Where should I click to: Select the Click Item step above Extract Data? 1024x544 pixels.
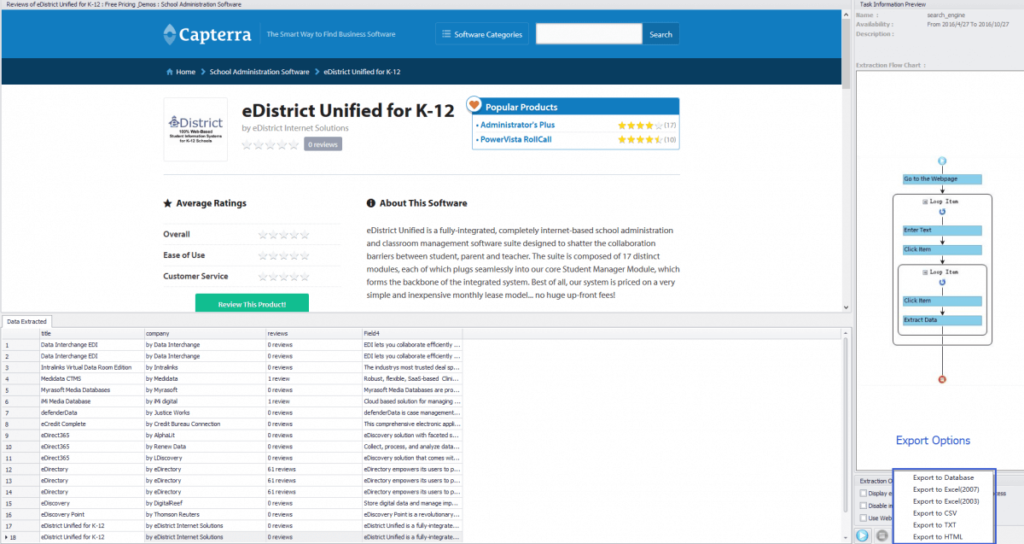coord(942,301)
